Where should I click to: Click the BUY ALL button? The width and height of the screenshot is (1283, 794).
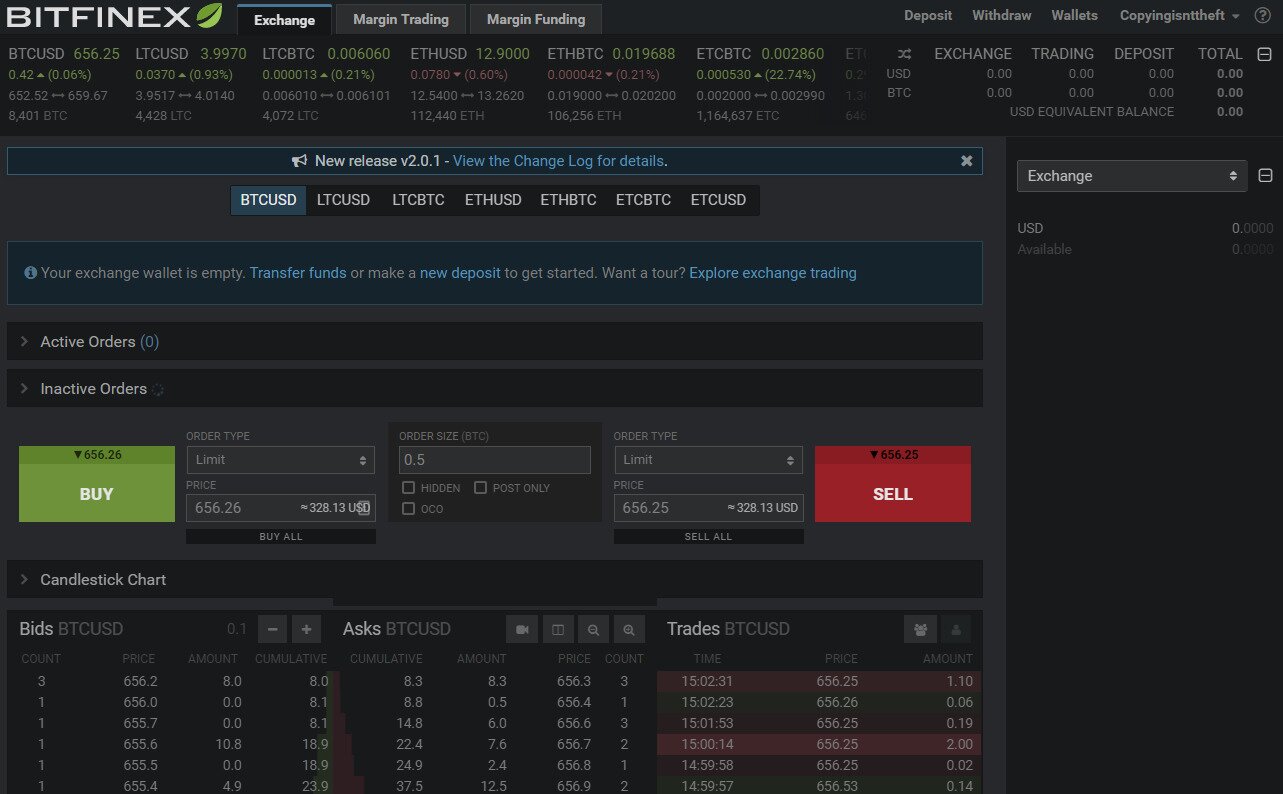pyautogui.click(x=281, y=537)
